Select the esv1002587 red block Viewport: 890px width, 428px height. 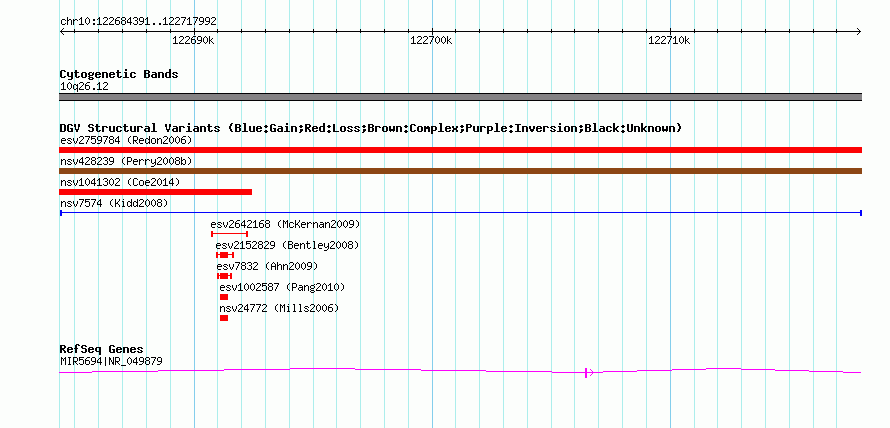[x=224, y=297]
